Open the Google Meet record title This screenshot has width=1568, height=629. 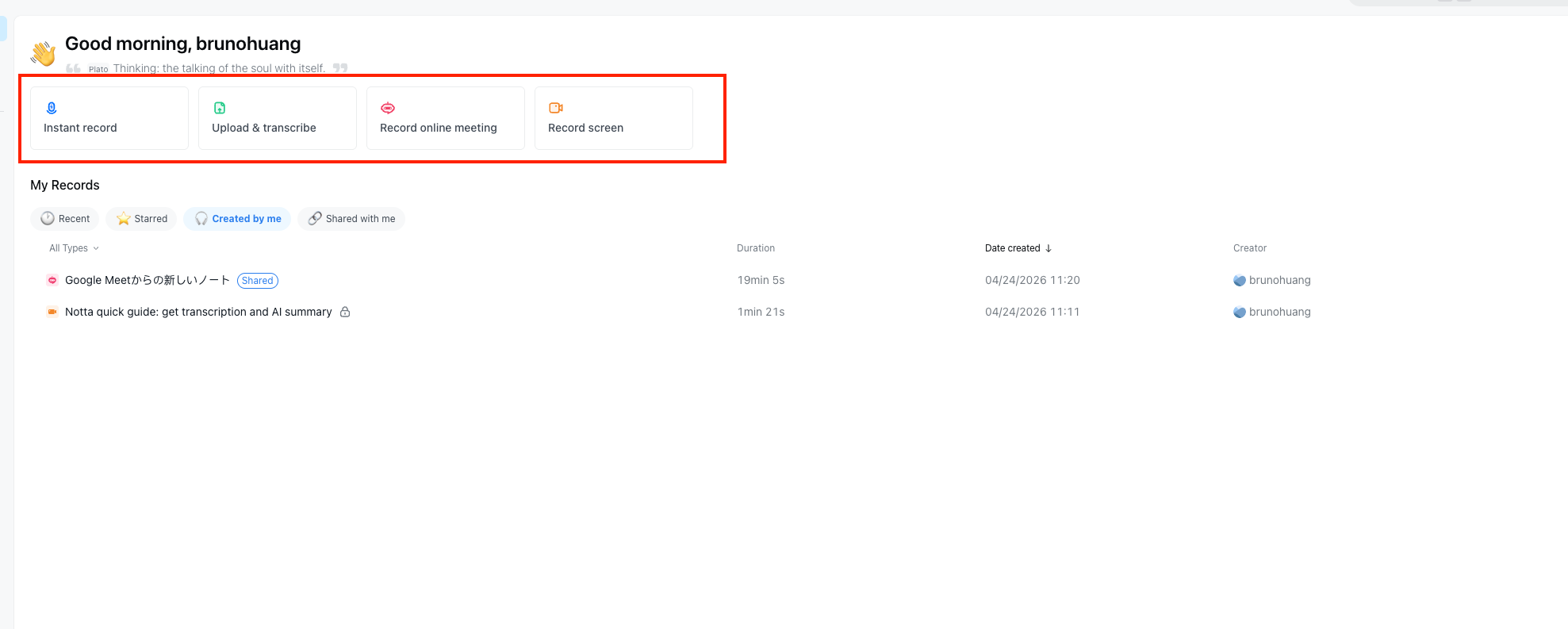tap(148, 280)
